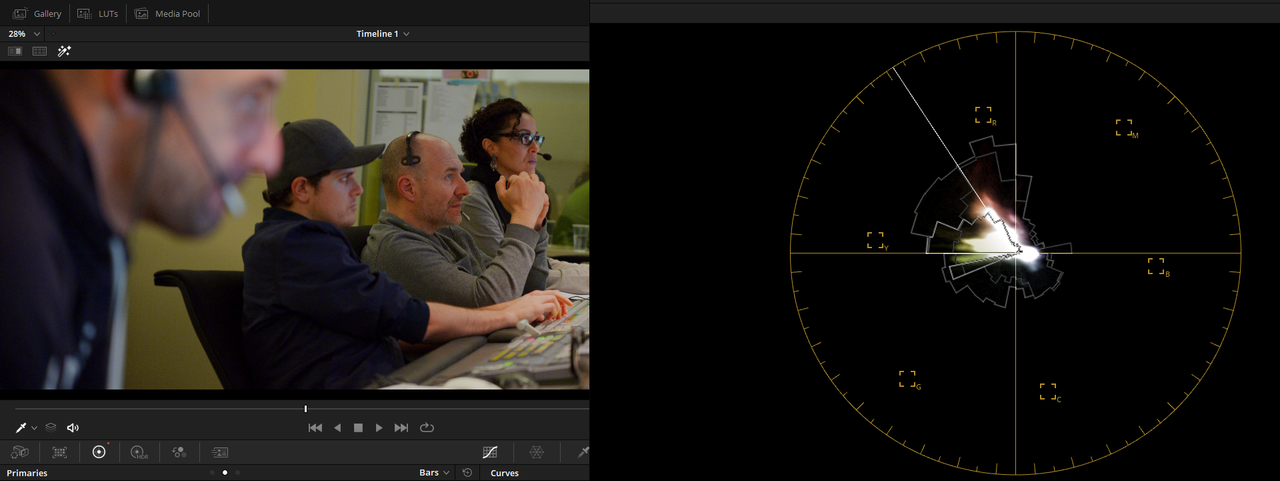Screen dimensions: 1280x481
Task: Click the vectorscope B target
Action: (x=1156, y=266)
